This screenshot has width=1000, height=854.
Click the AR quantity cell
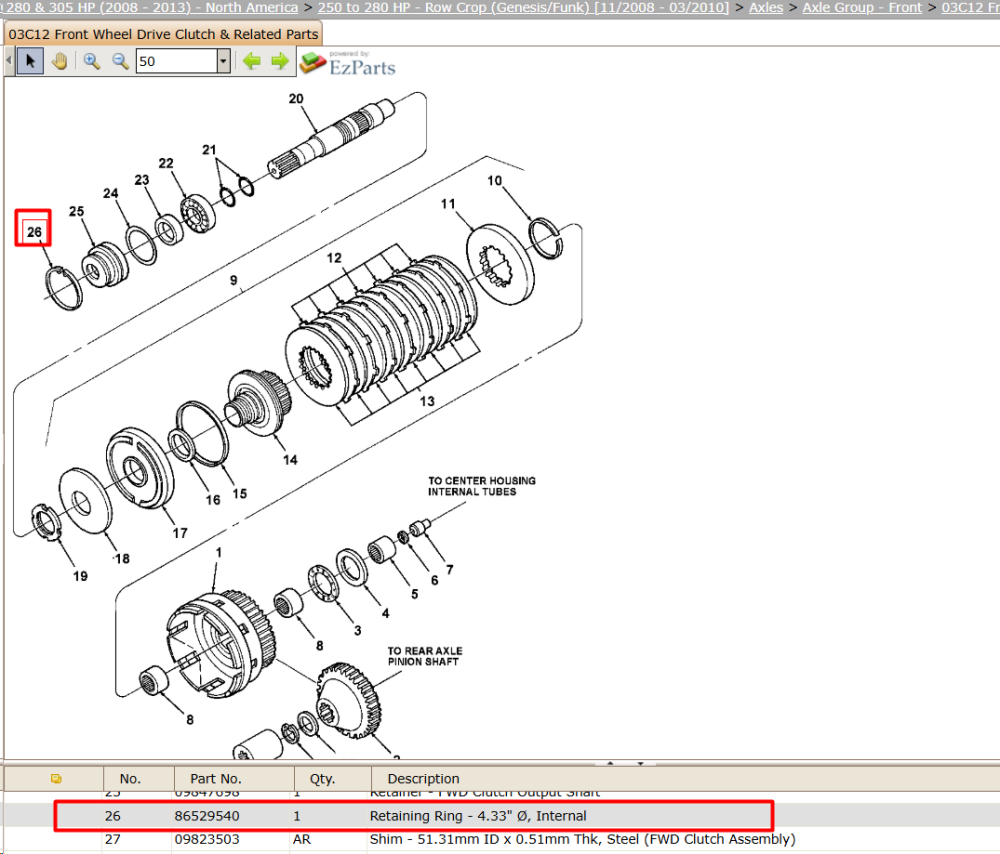[x=302, y=839]
